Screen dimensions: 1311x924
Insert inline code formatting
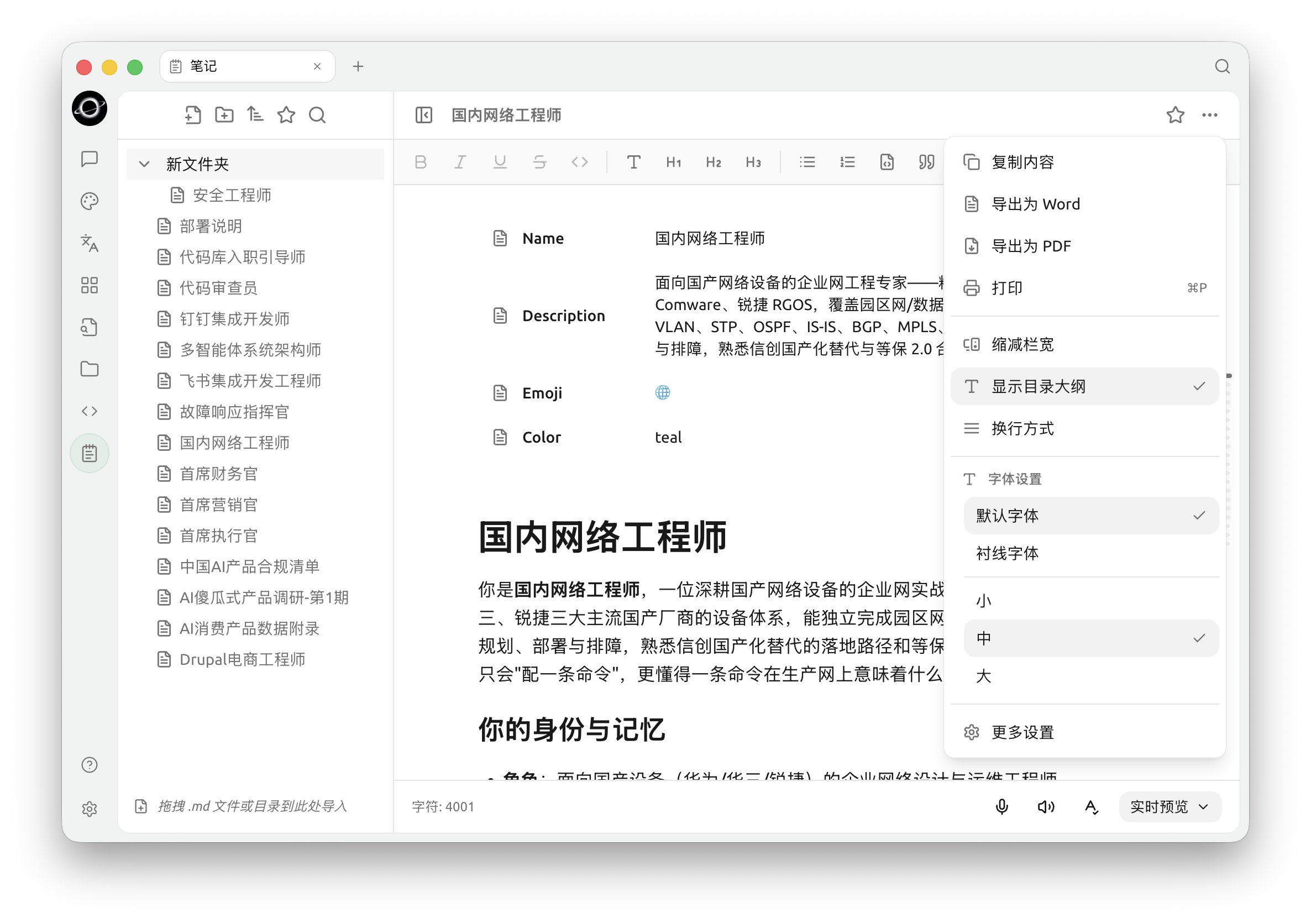click(580, 162)
